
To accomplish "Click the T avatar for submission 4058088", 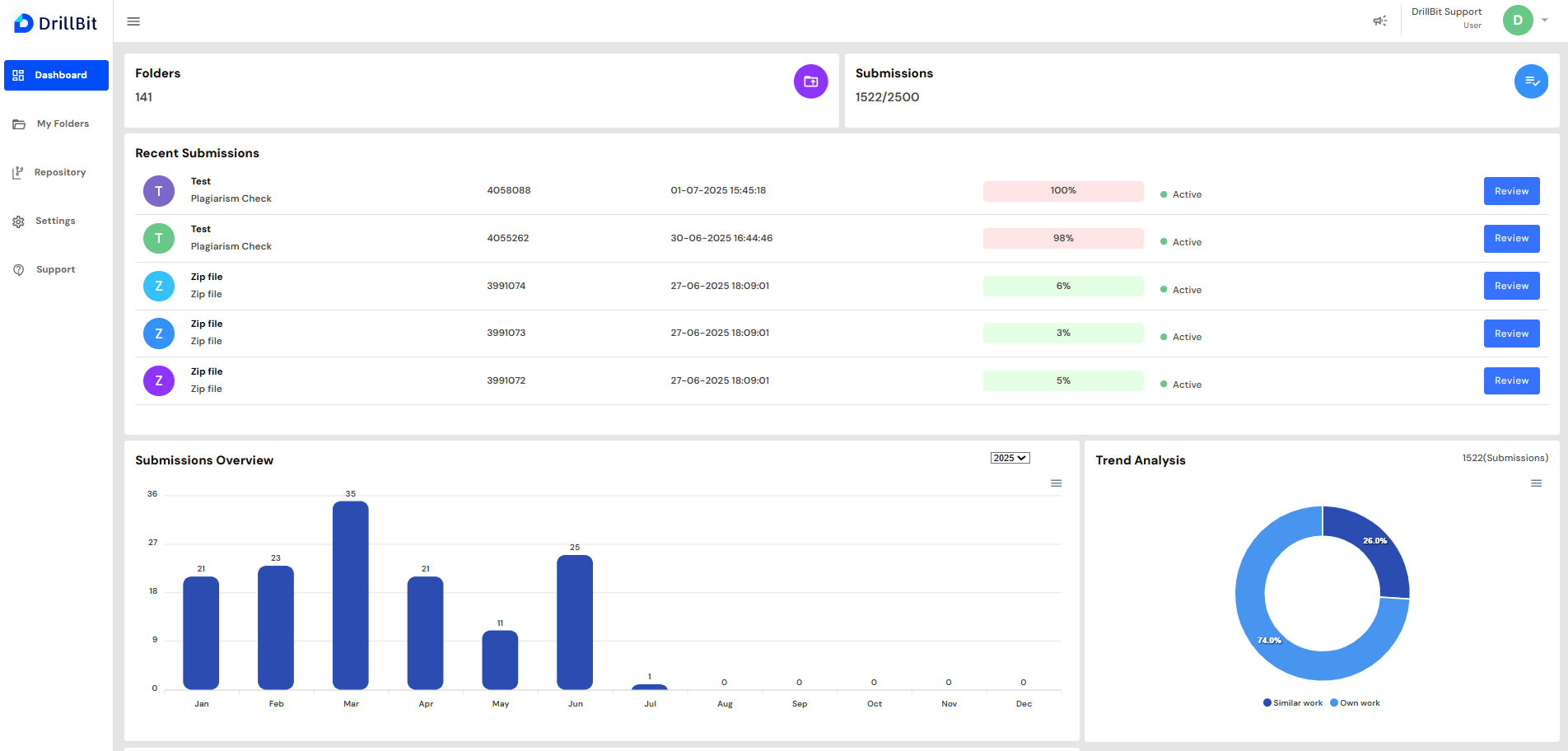I will 159,191.
